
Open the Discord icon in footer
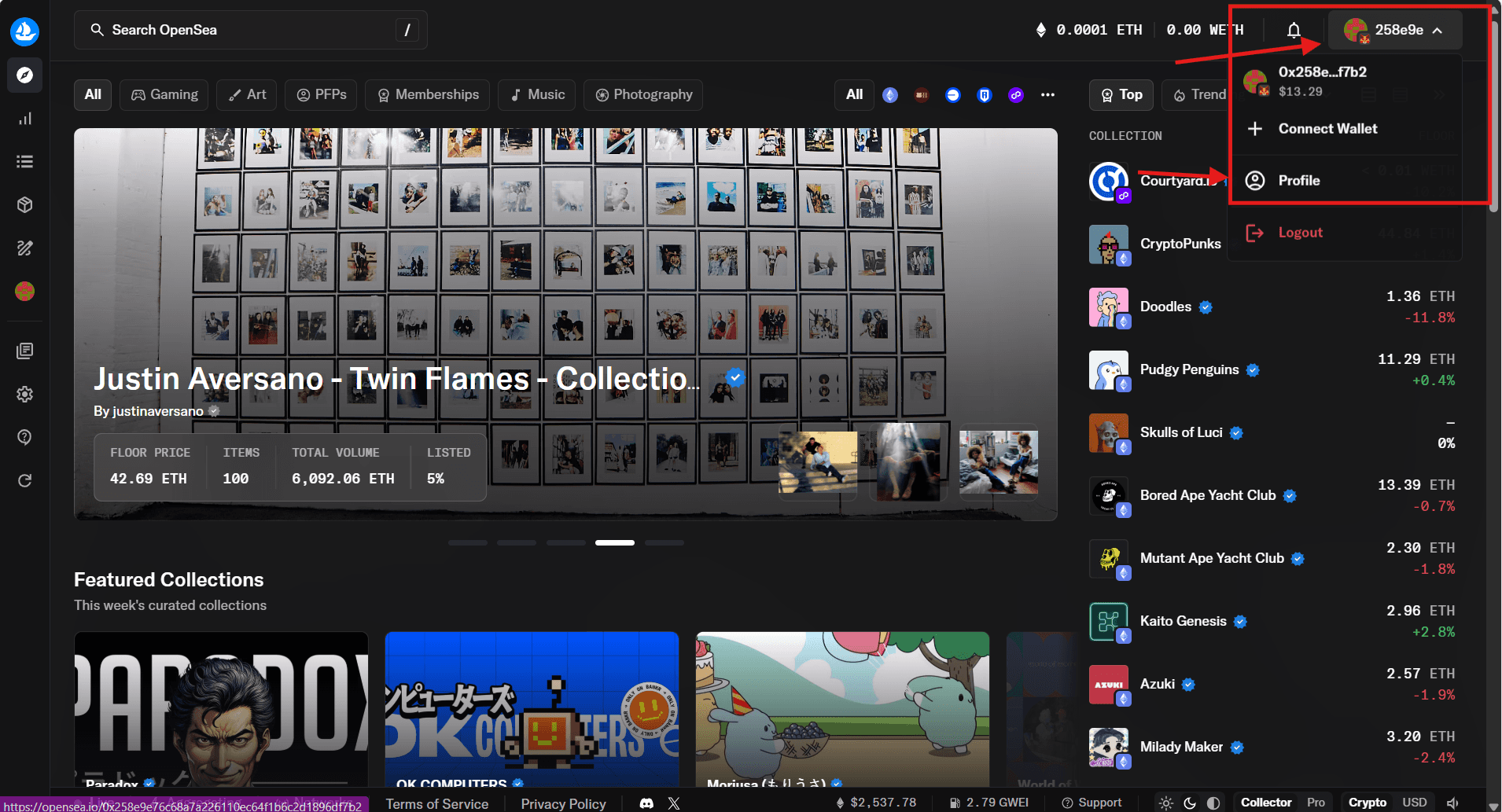pyautogui.click(x=646, y=803)
